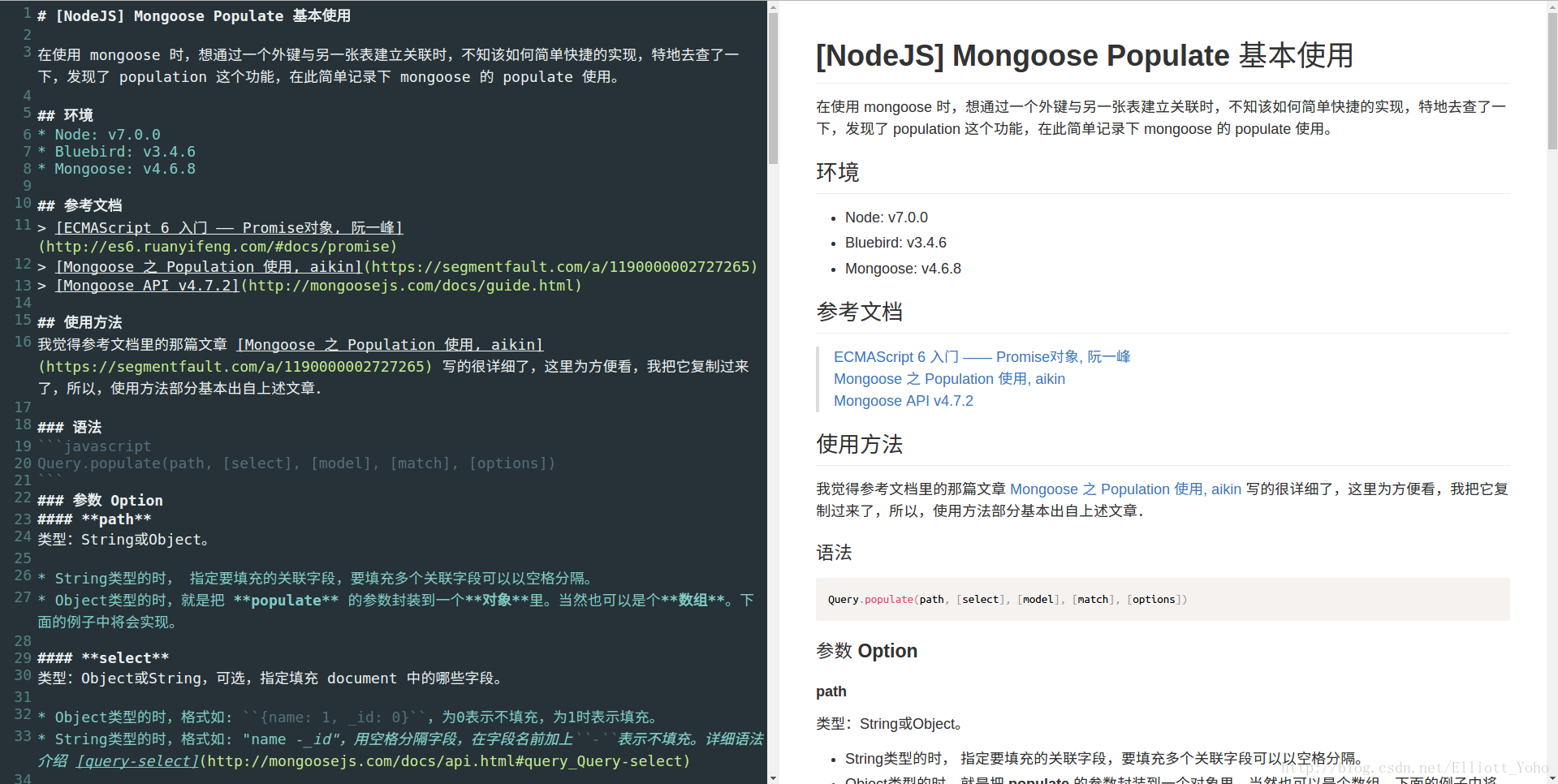Click '## 参考文档' heading in editor
Viewport: 1558px width, 784px height.
[x=80, y=205]
